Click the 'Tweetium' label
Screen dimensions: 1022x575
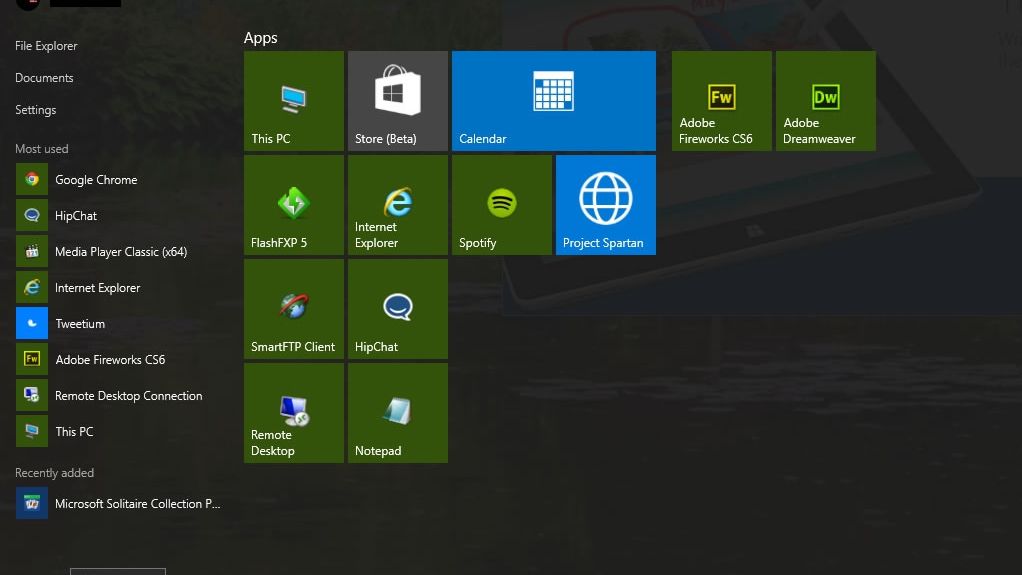click(x=80, y=323)
